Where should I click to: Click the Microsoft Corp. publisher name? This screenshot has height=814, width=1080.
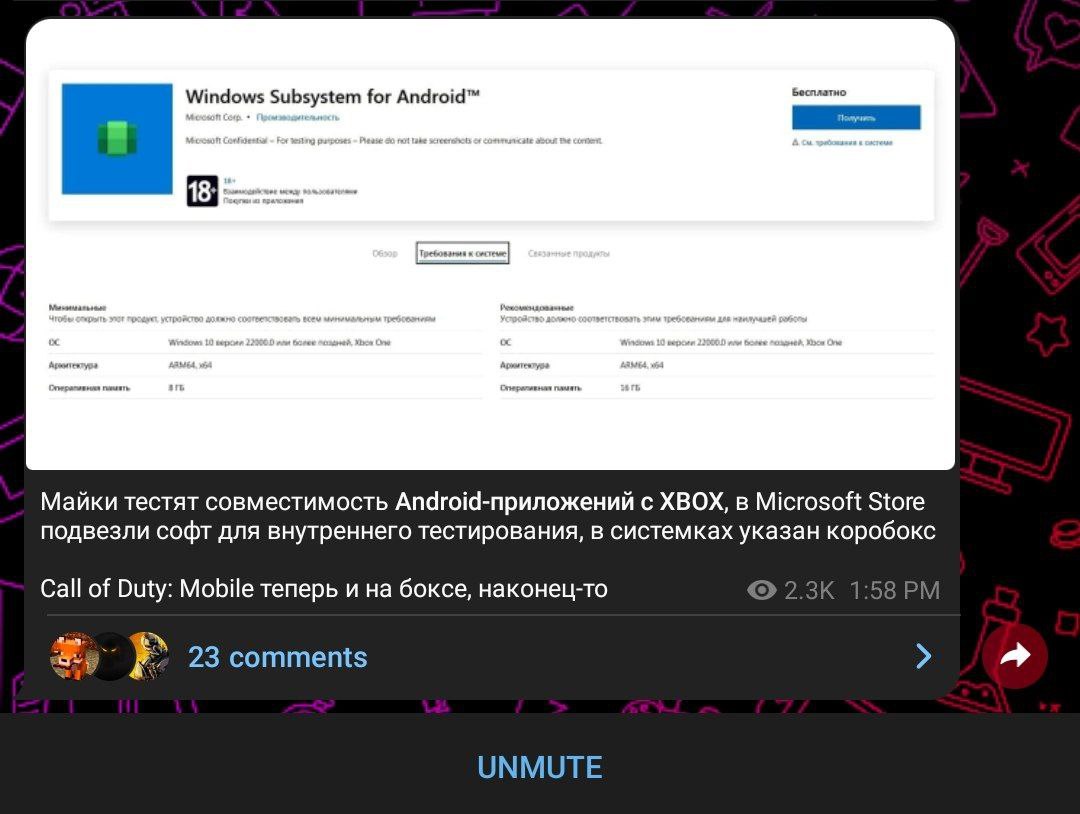214,118
